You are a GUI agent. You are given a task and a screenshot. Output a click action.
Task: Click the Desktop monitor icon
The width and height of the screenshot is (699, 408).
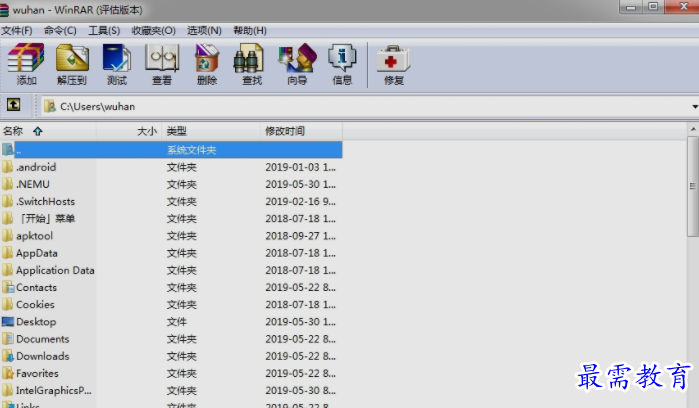pos(8,322)
